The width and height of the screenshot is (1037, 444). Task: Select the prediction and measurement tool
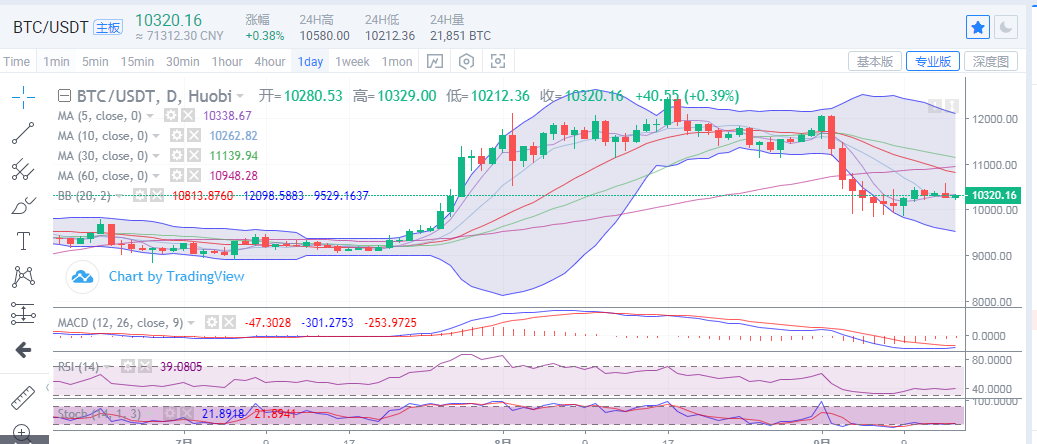23,313
